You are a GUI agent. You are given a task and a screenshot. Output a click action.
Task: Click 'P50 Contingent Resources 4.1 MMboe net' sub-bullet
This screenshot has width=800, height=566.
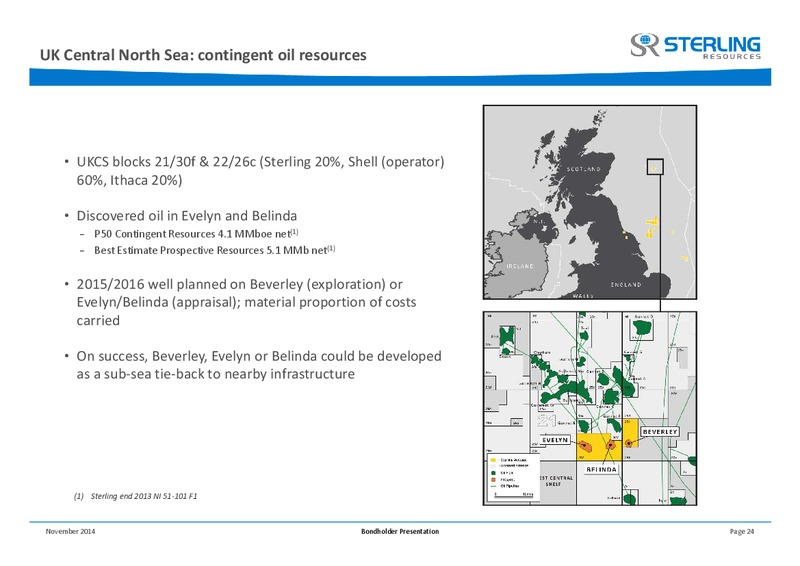coord(195,234)
